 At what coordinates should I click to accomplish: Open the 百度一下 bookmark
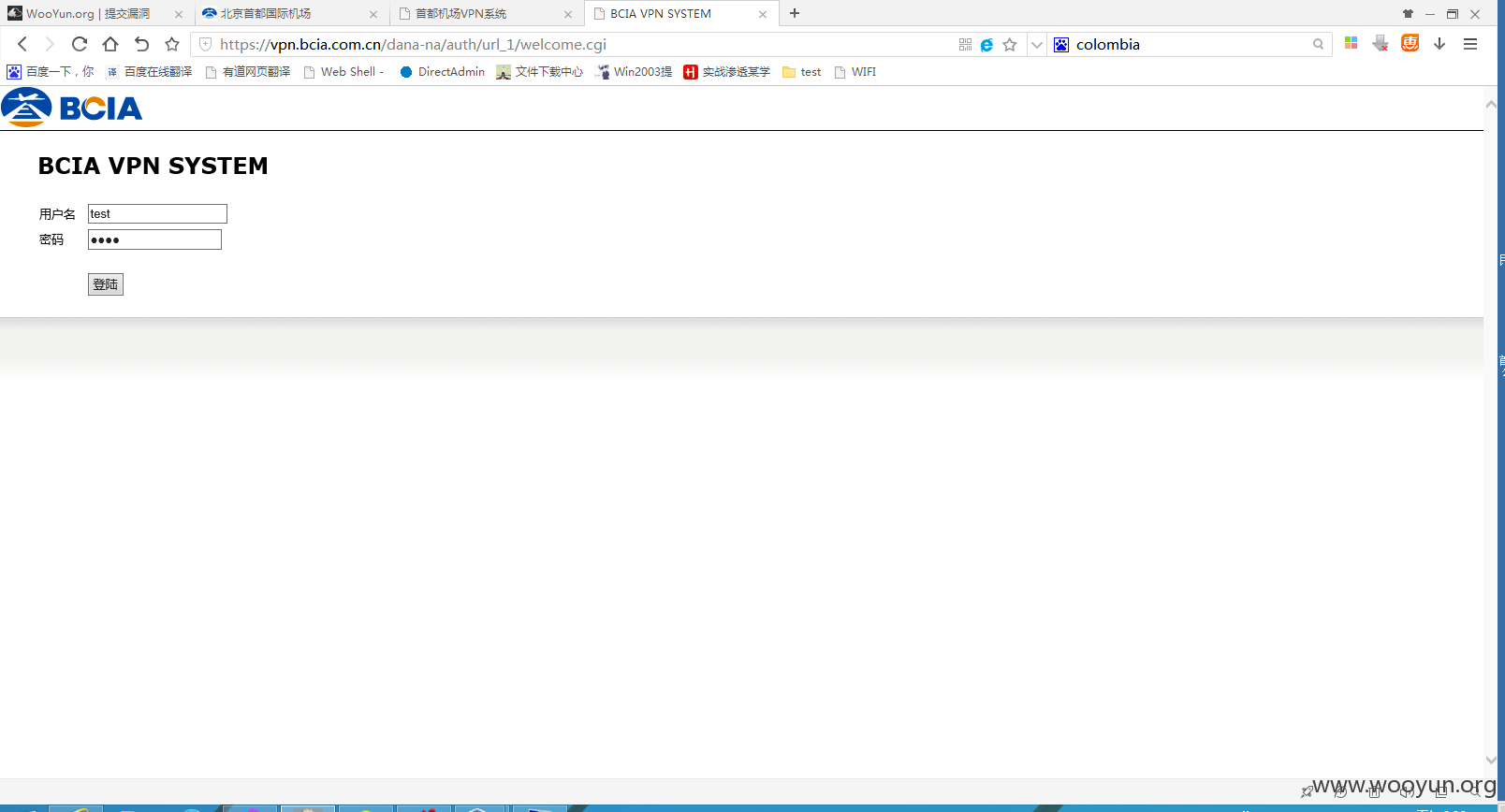pos(51,72)
